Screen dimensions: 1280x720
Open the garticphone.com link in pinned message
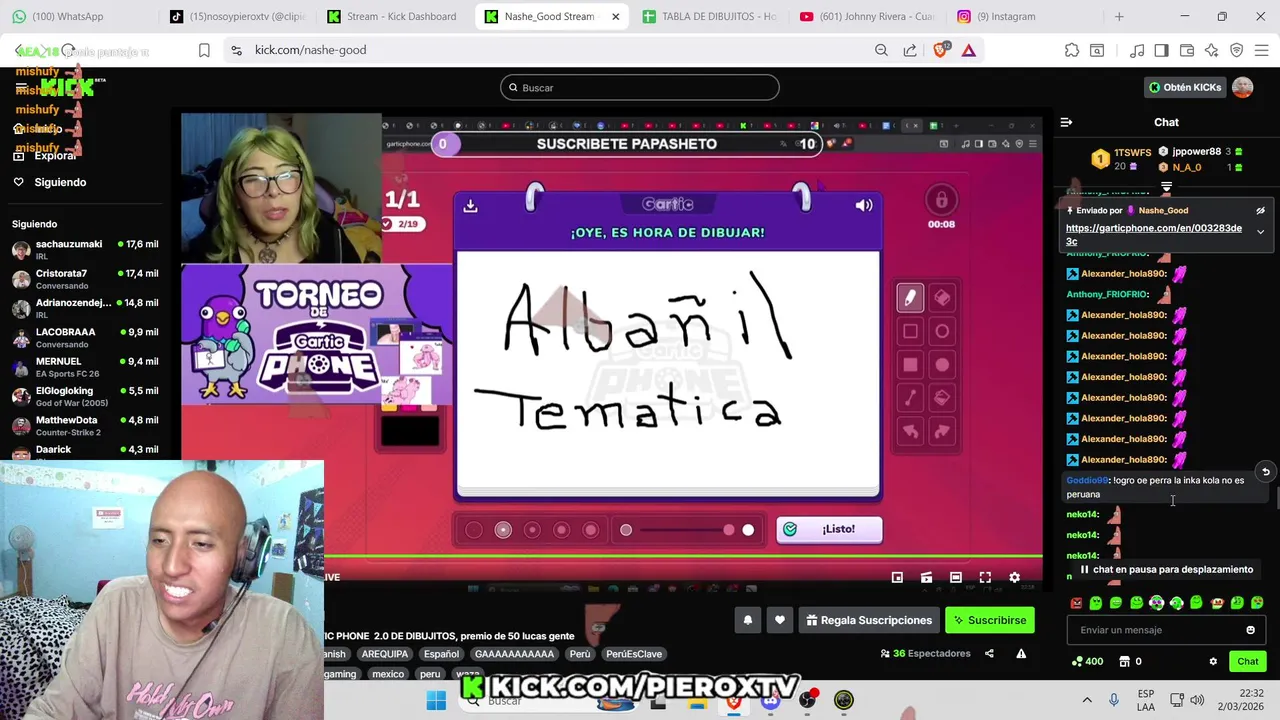coord(1154,234)
